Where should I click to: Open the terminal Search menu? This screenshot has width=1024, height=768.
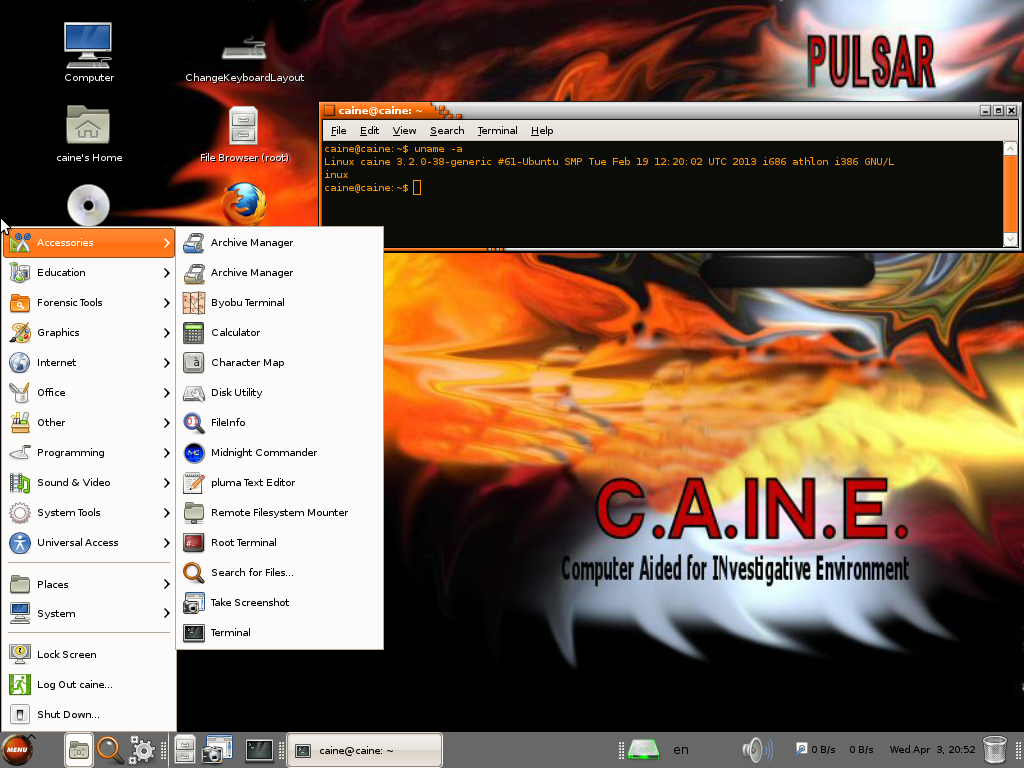tap(447, 131)
